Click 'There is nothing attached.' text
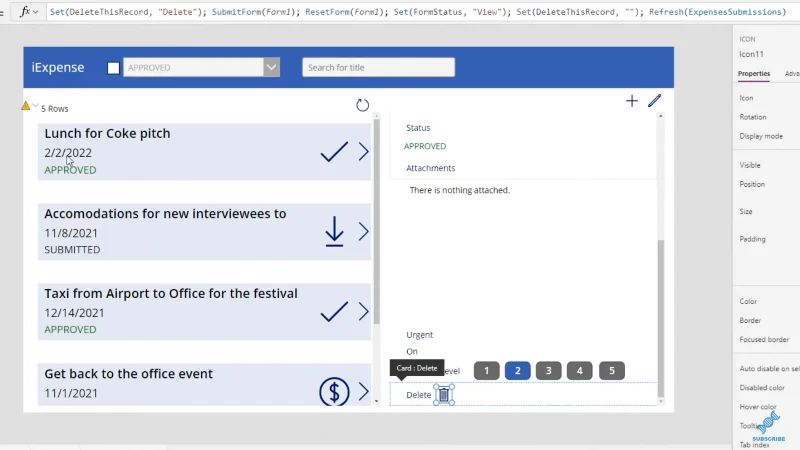 460,190
